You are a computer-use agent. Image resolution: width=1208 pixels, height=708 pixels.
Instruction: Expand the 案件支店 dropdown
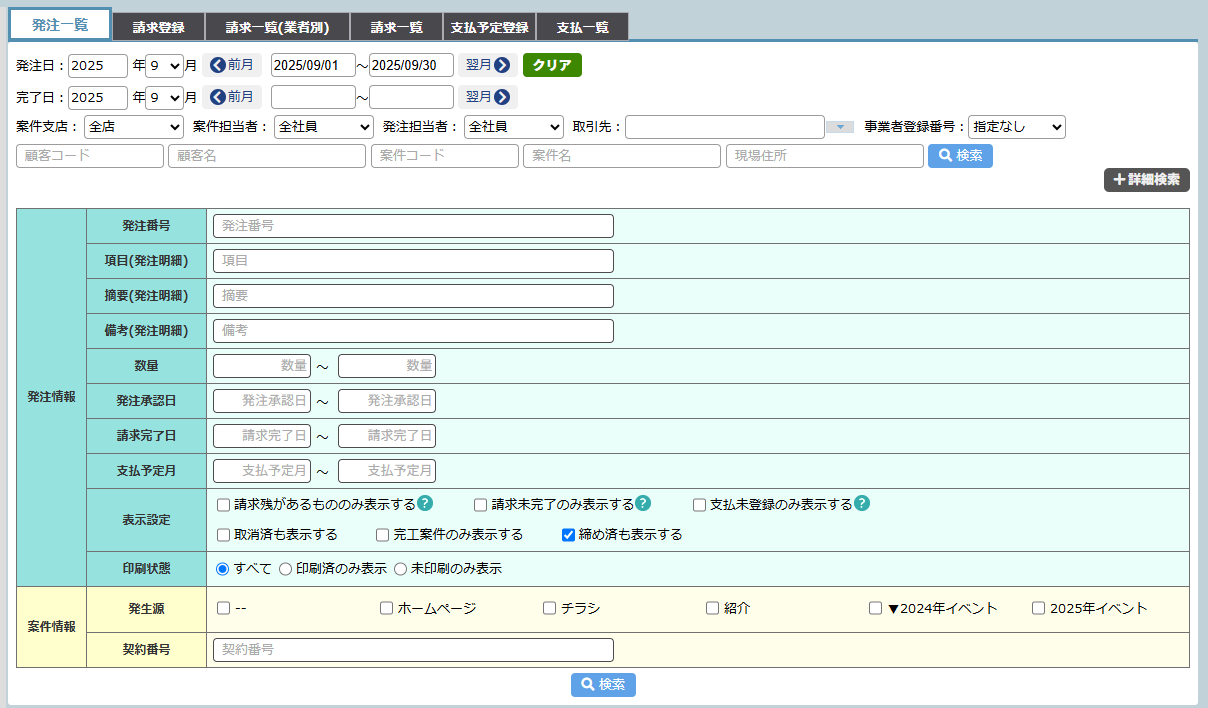point(134,127)
